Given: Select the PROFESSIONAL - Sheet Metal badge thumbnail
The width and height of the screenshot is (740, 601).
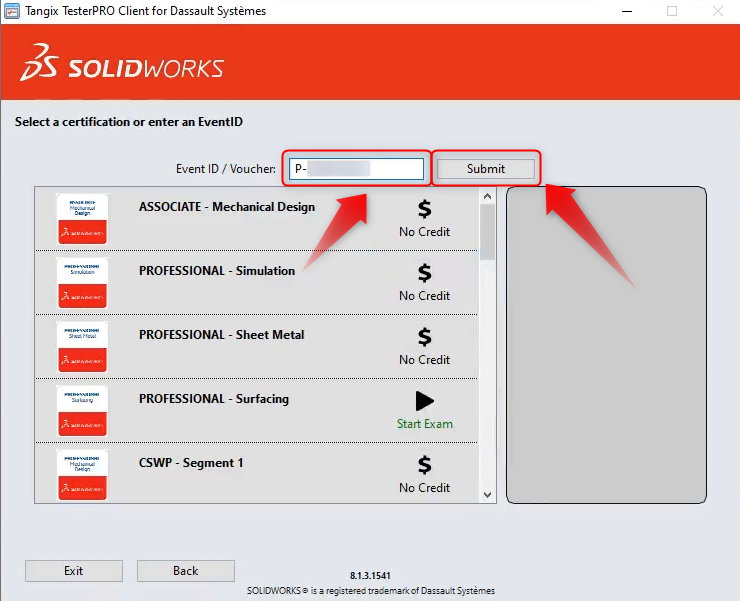Looking at the screenshot, I should (x=82, y=347).
